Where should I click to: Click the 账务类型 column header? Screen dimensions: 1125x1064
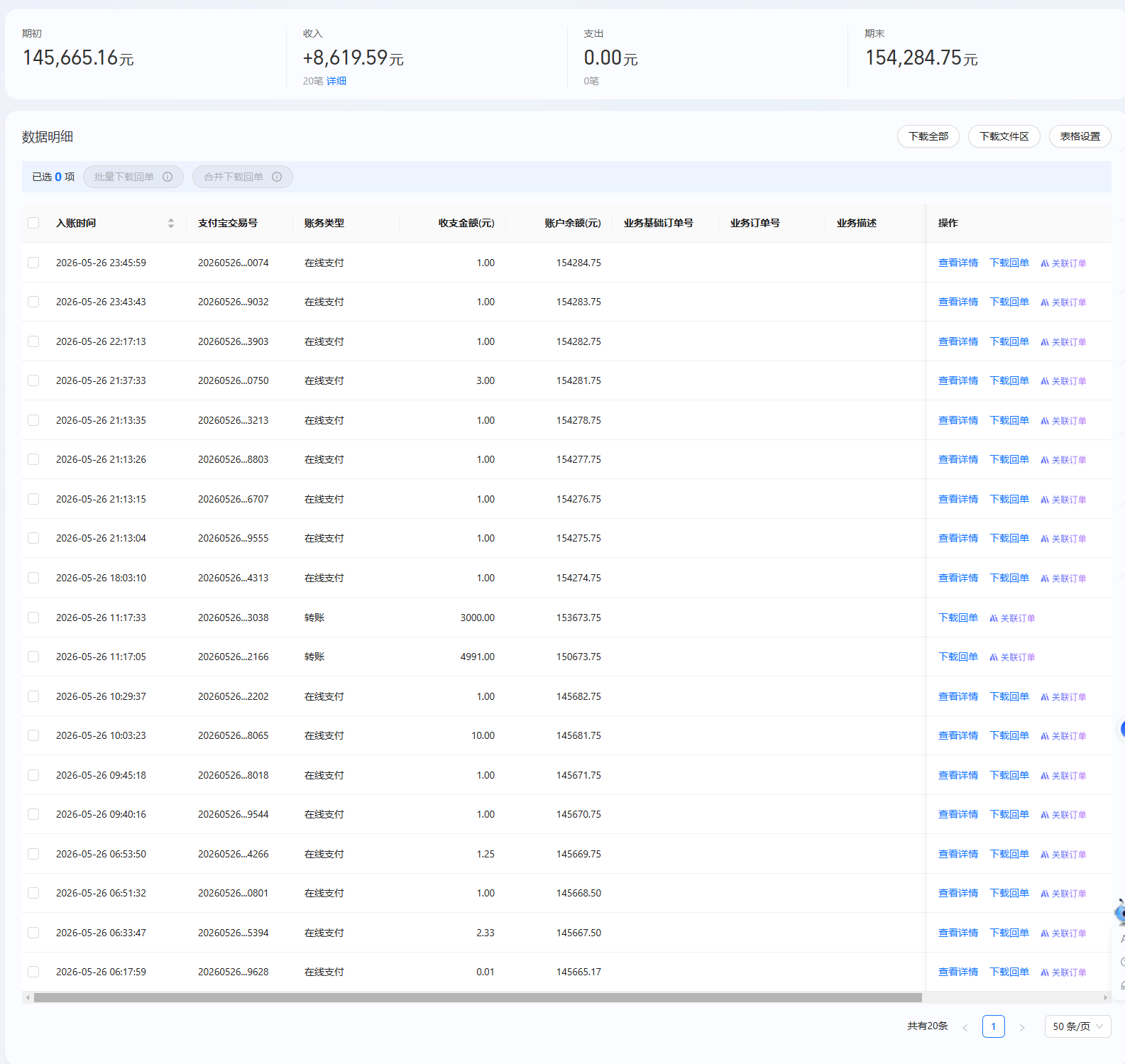[x=324, y=223]
